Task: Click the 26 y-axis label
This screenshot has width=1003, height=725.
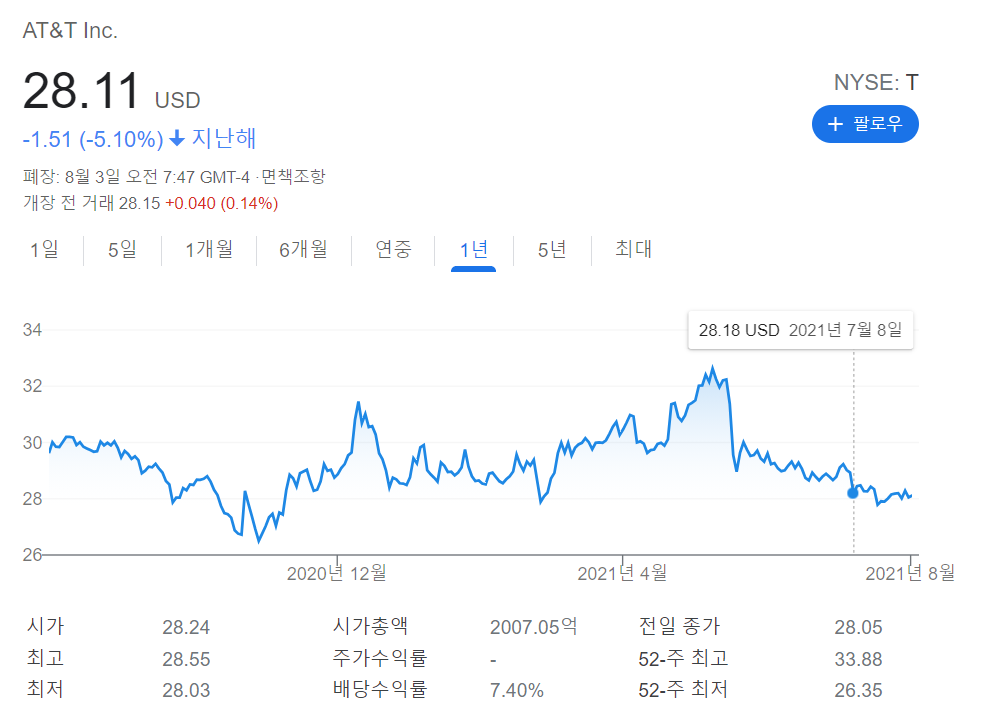Action: (32, 555)
